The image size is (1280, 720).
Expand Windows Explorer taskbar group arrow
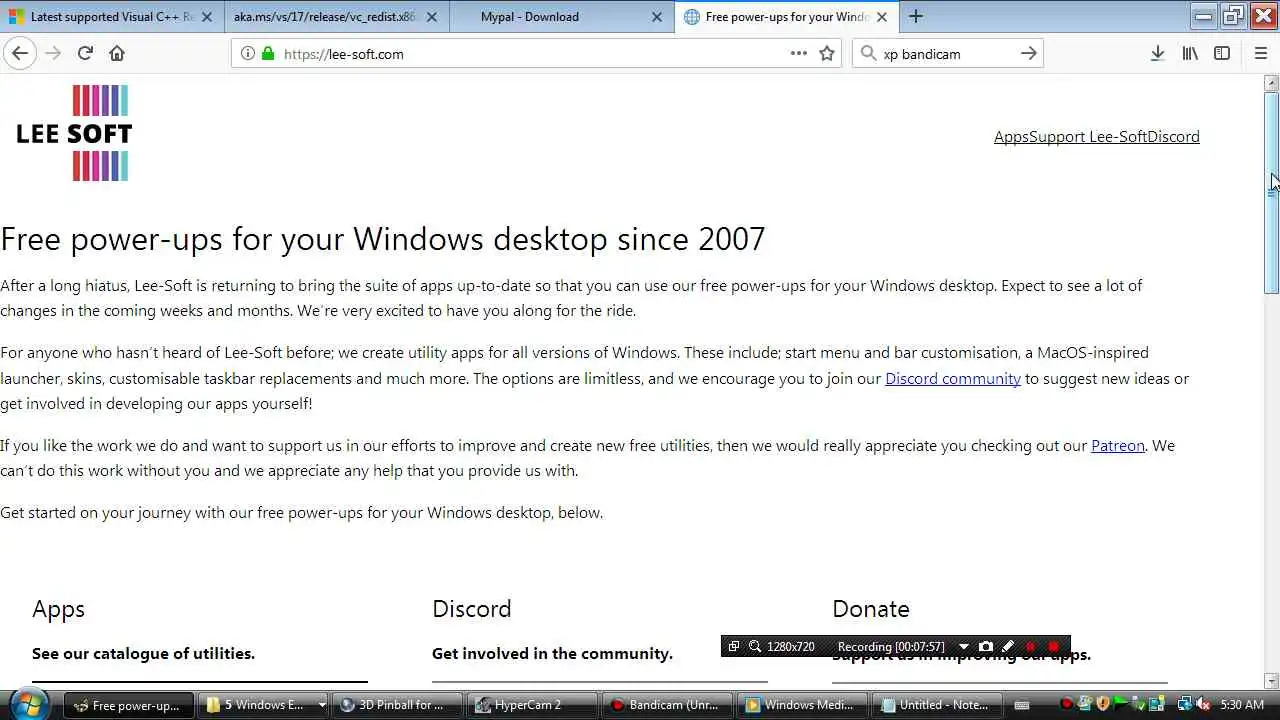pos(321,705)
